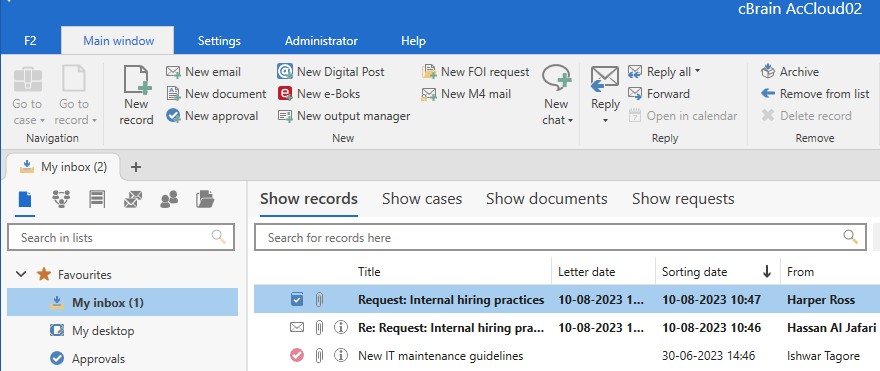Click the Reply all button
This screenshot has height=371, width=880.
tap(659, 72)
